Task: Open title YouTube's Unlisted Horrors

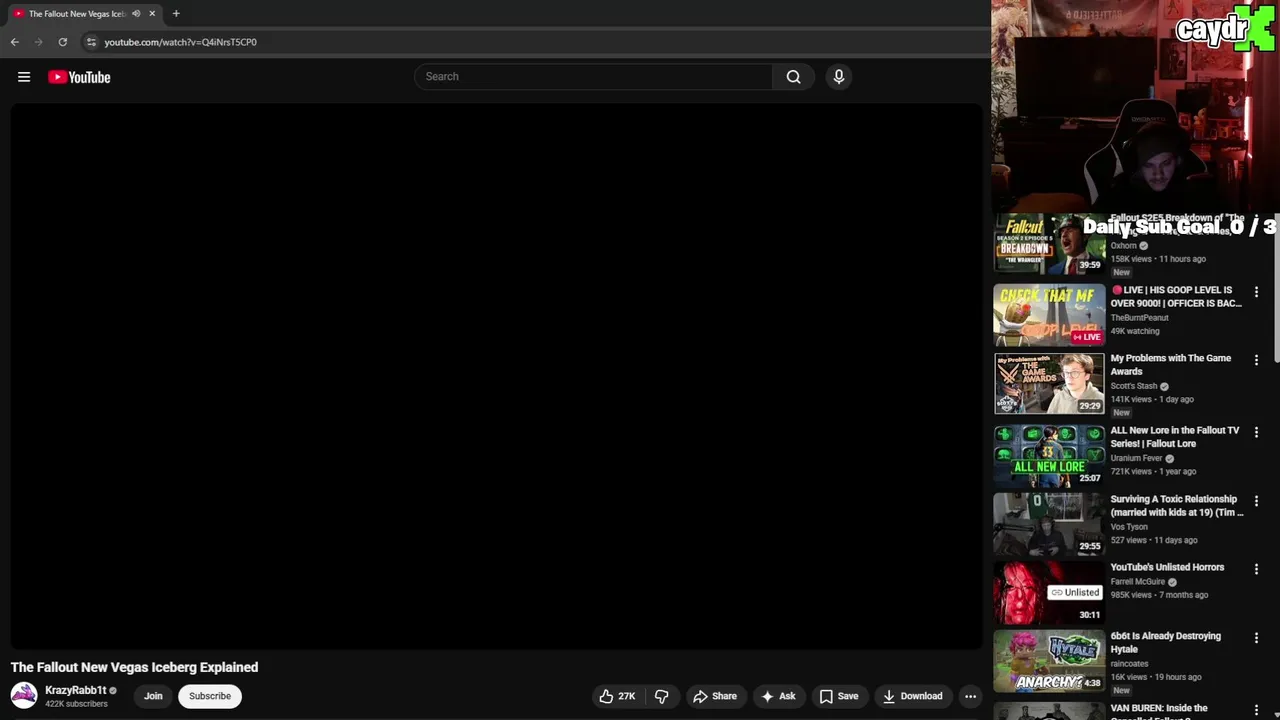Action: (1167, 567)
